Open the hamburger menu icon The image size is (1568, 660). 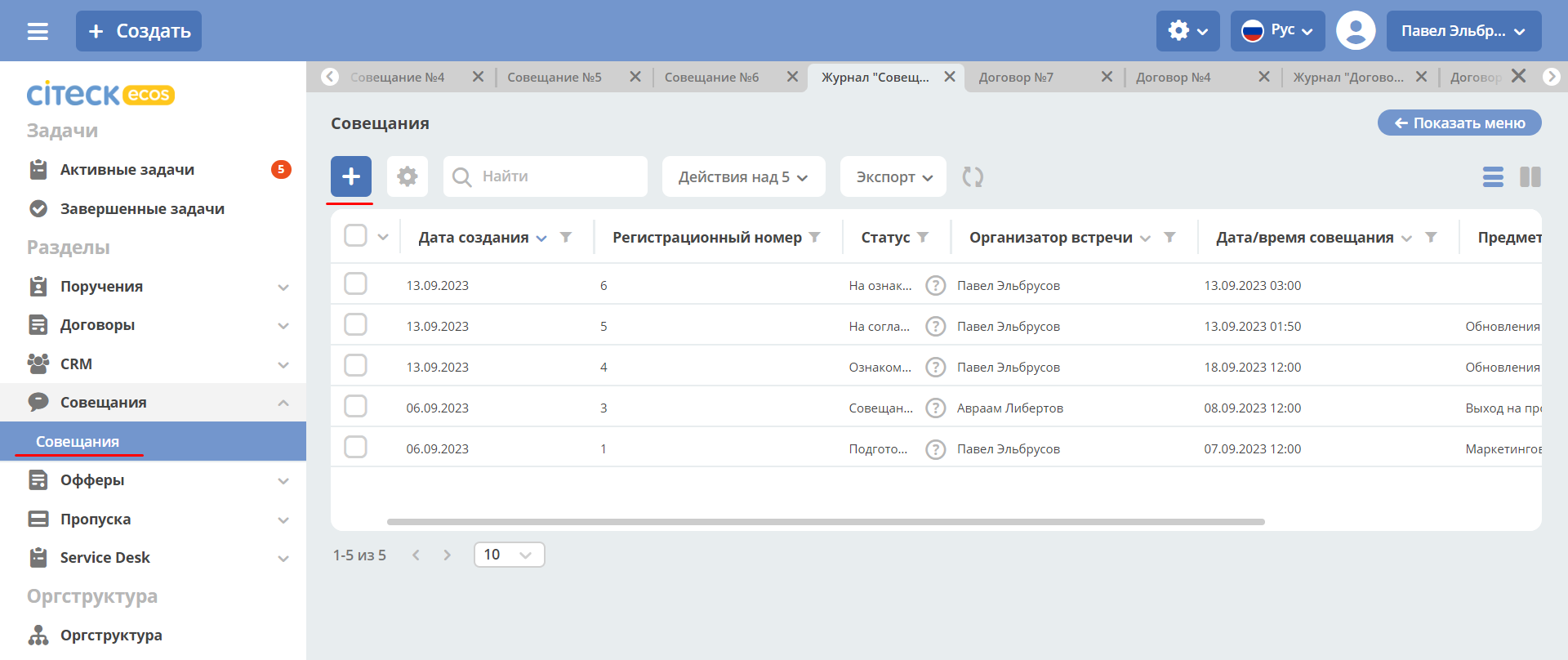pyautogui.click(x=38, y=31)
